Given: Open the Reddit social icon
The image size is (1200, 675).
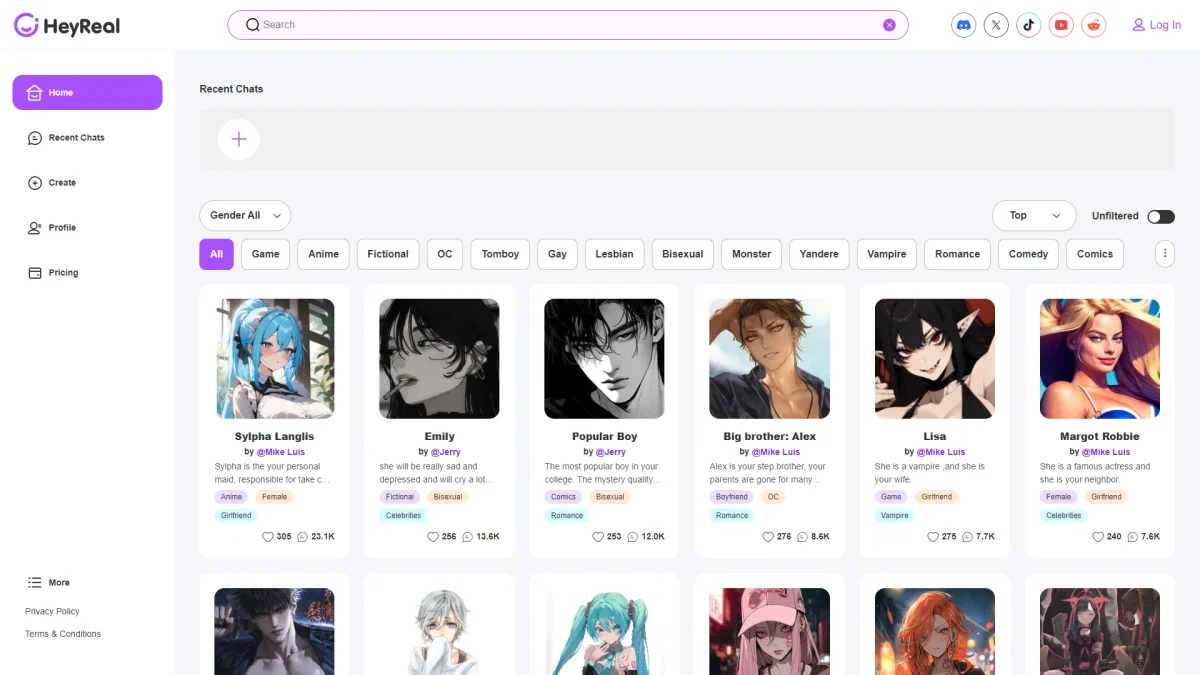Looking at the screenshot, I should coord(1094,25).
